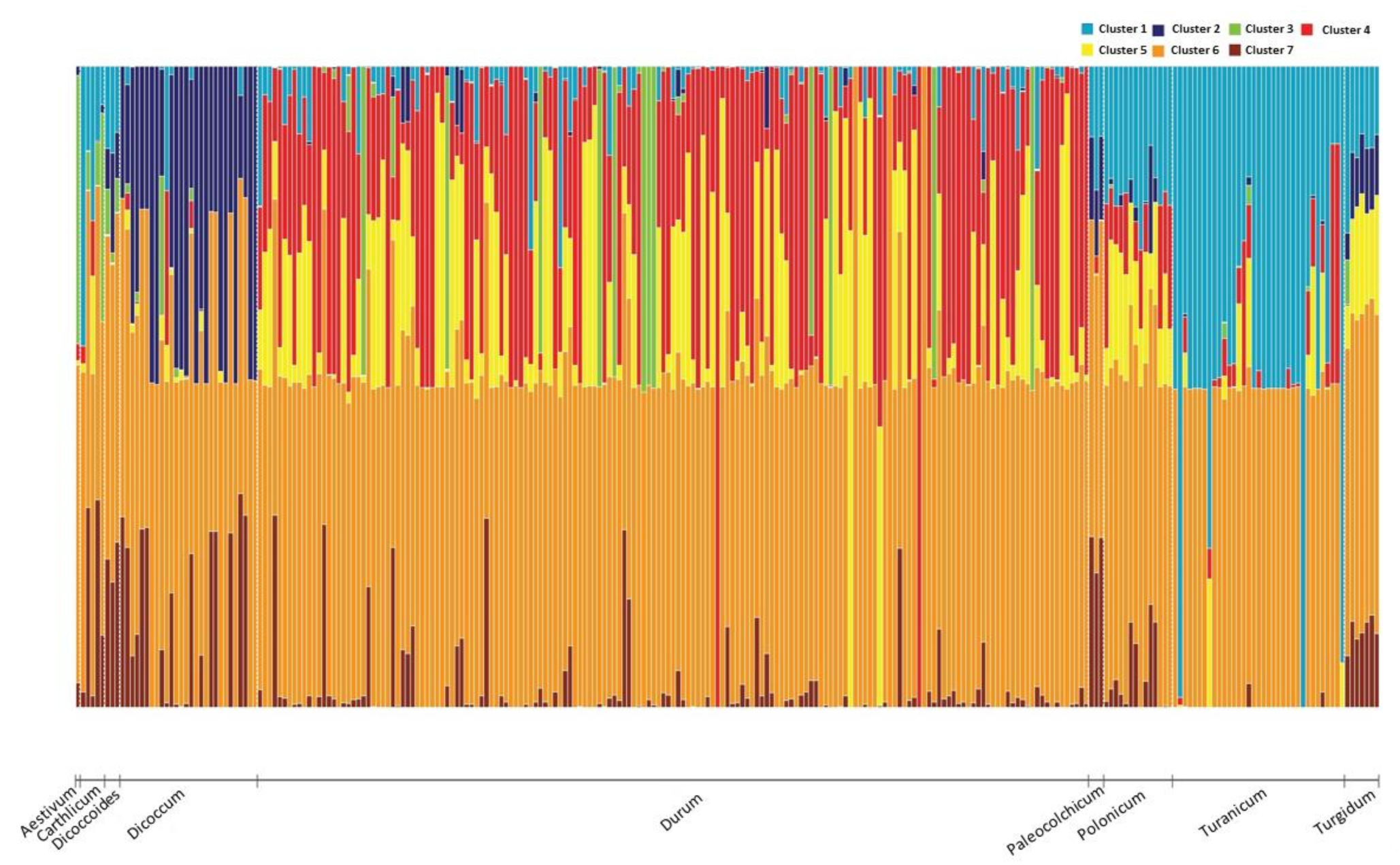Click the Durum axis label
This screenshot has height=865, width=1400.
coord(681,812)
